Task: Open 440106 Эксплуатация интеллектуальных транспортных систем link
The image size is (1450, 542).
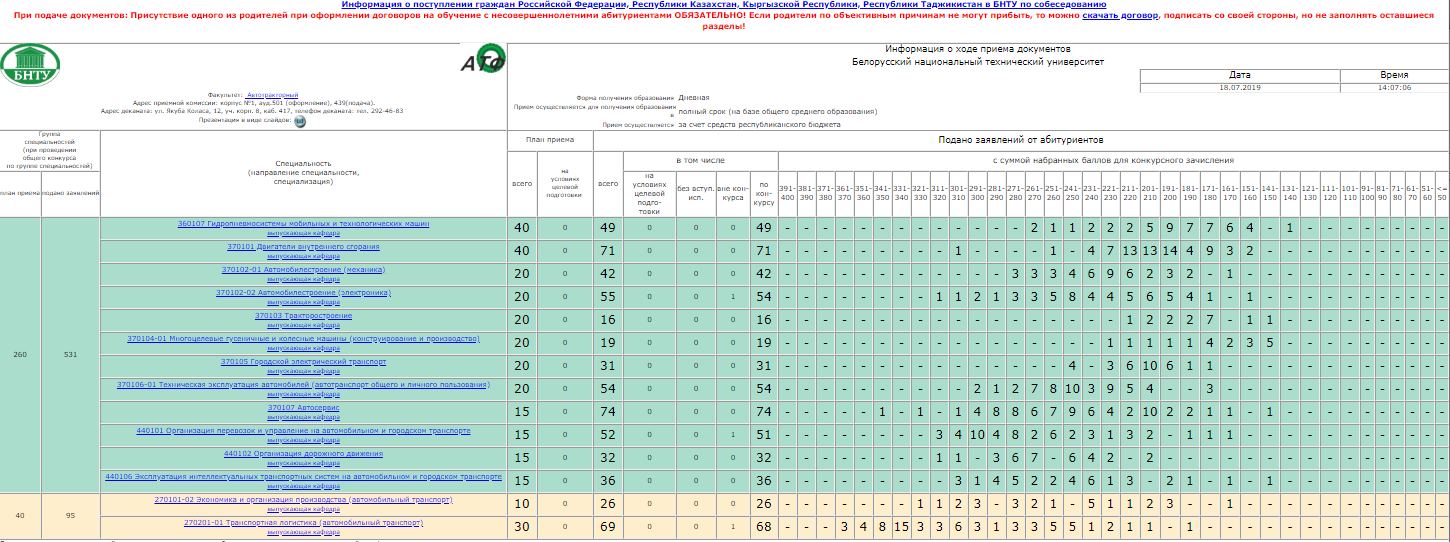Action: click(303, 476)
